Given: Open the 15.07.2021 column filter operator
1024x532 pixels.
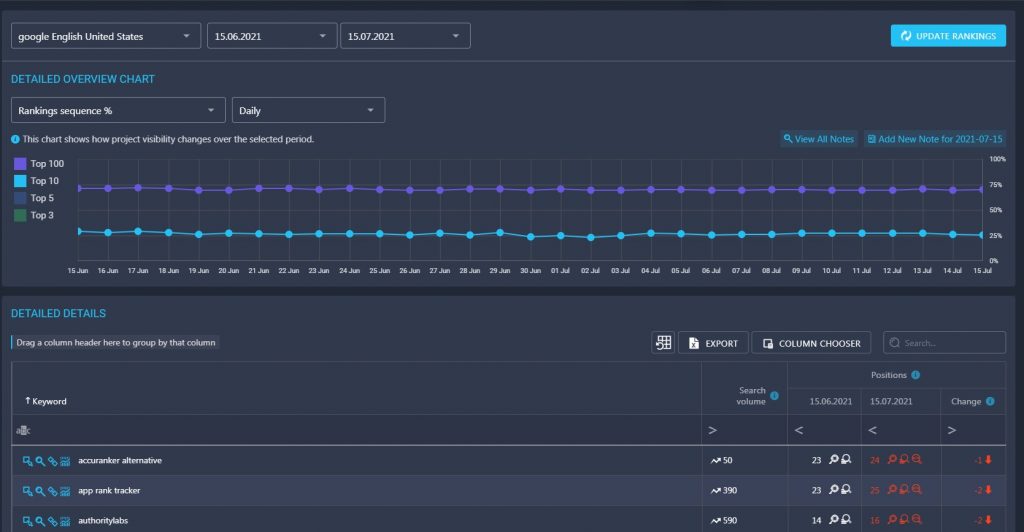Looking at the screenshot, I should [872, 430].
